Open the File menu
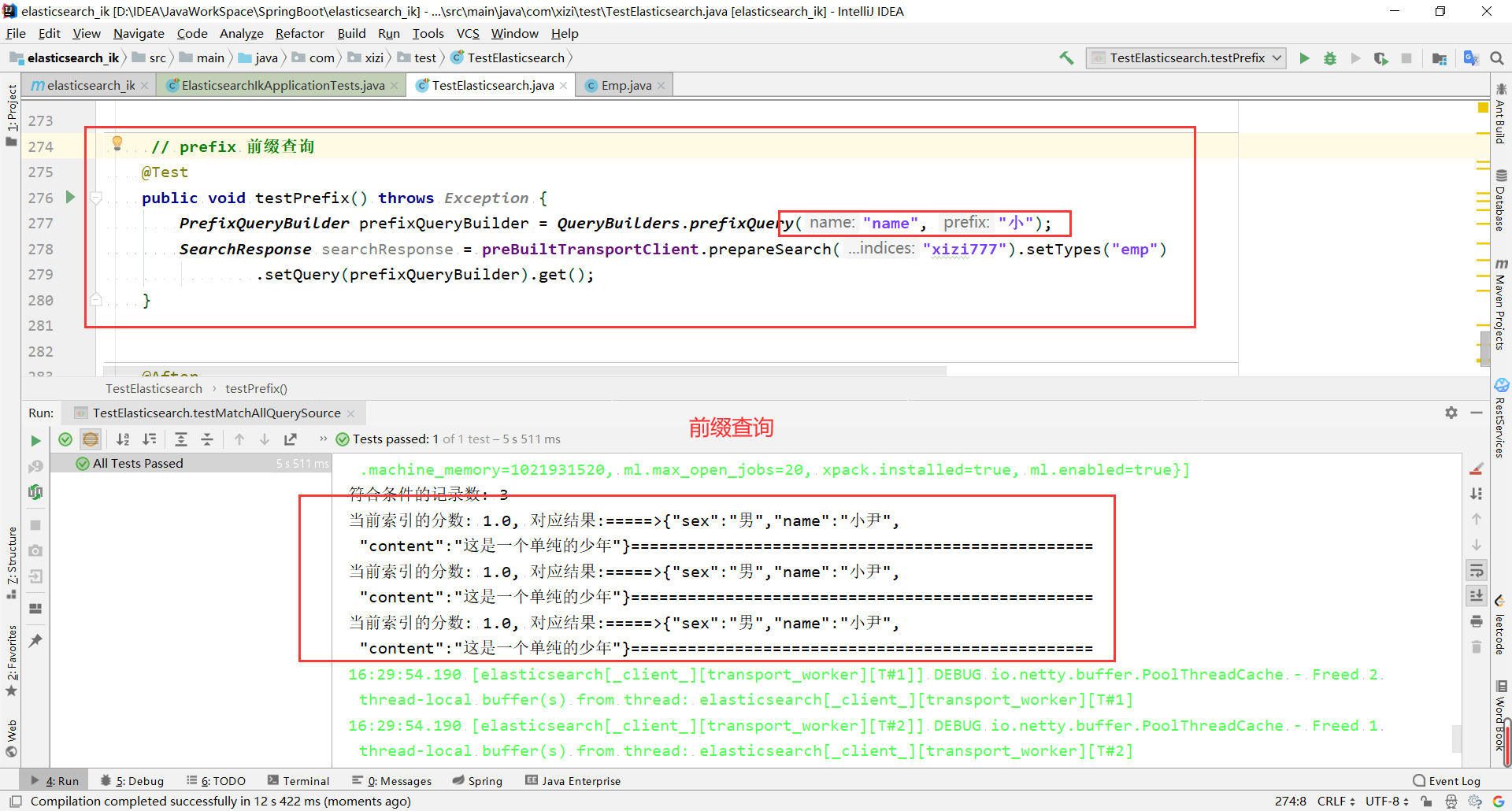 point(16,33)
